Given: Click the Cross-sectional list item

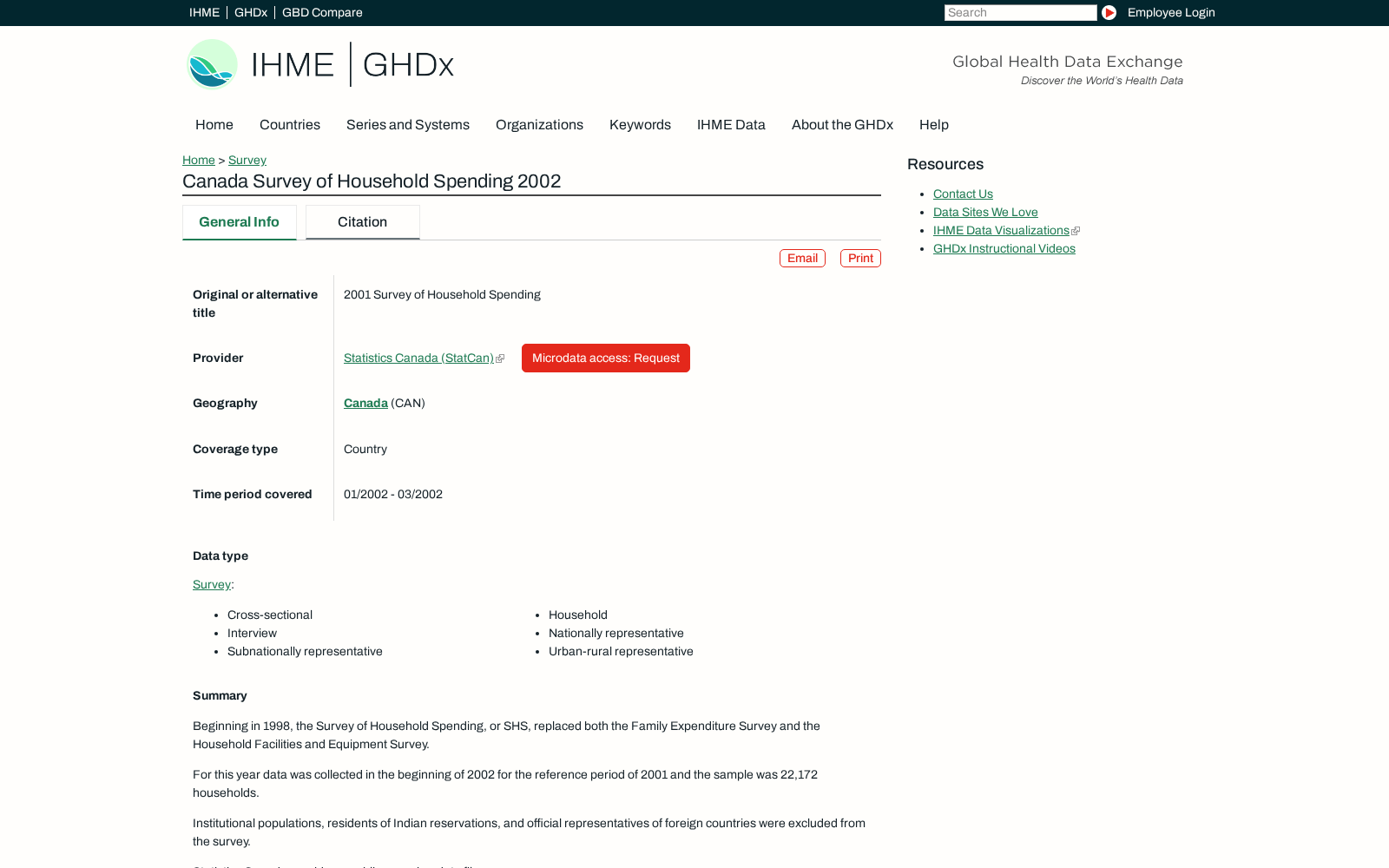Looking at the screenshot, I should 270,615.
